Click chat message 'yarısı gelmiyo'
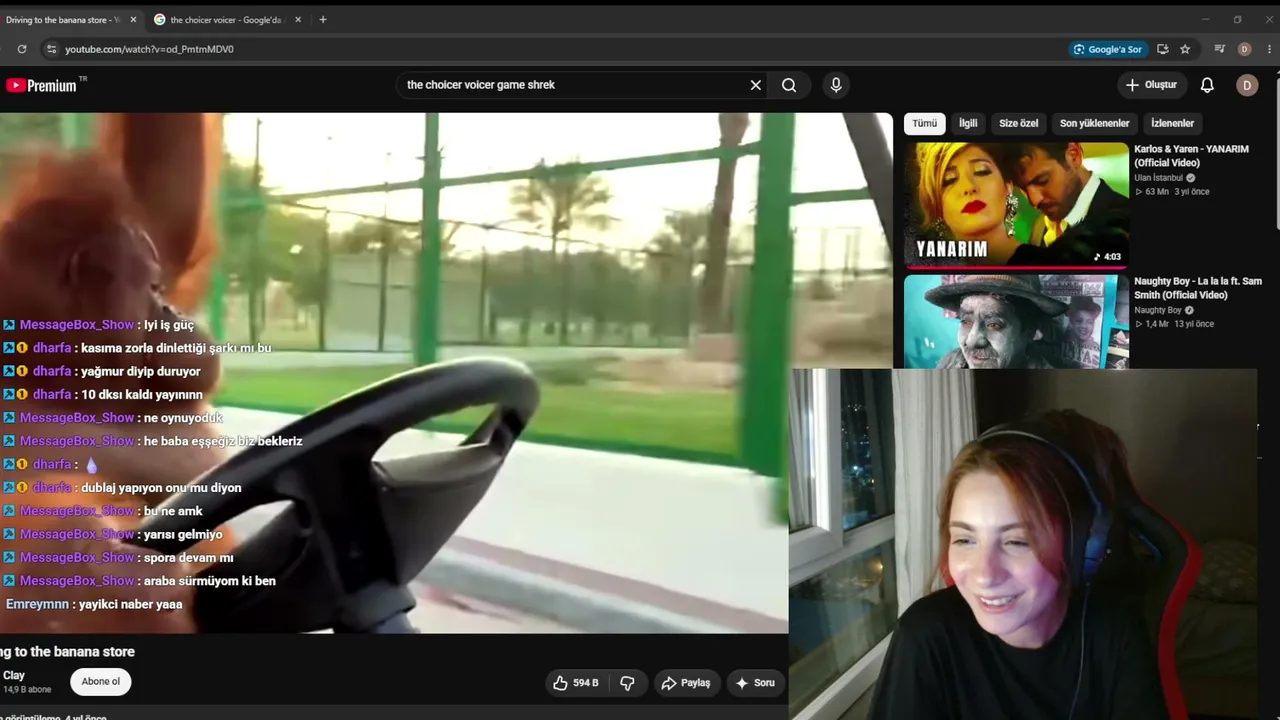1280x720 pixels. point(183,535)
